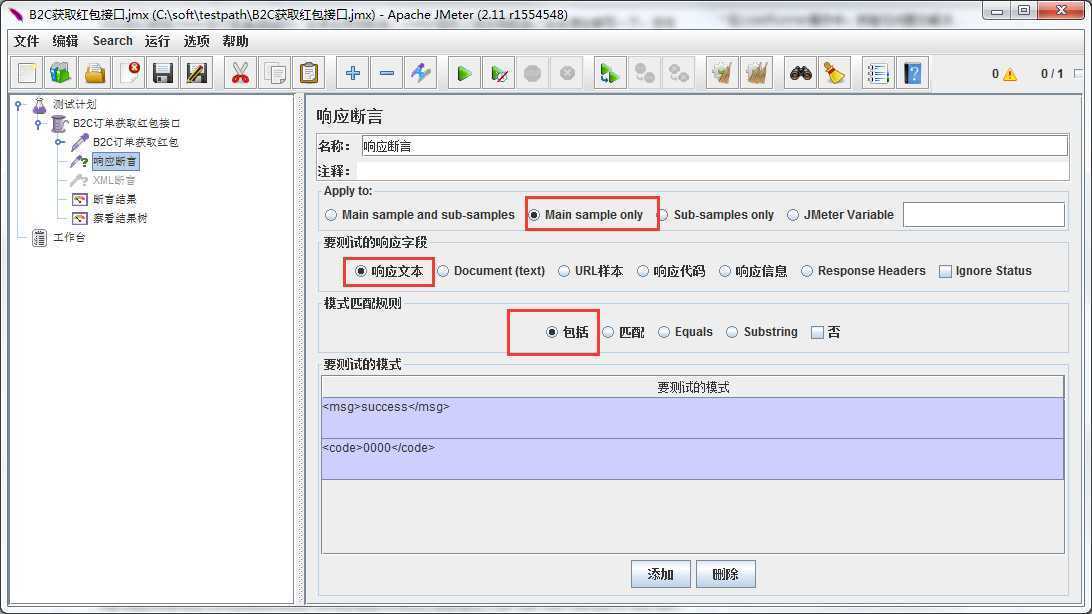This screenshot has height=614, width=1092.
Task: Open the 帮助 menu
Action: coord(235,41)
